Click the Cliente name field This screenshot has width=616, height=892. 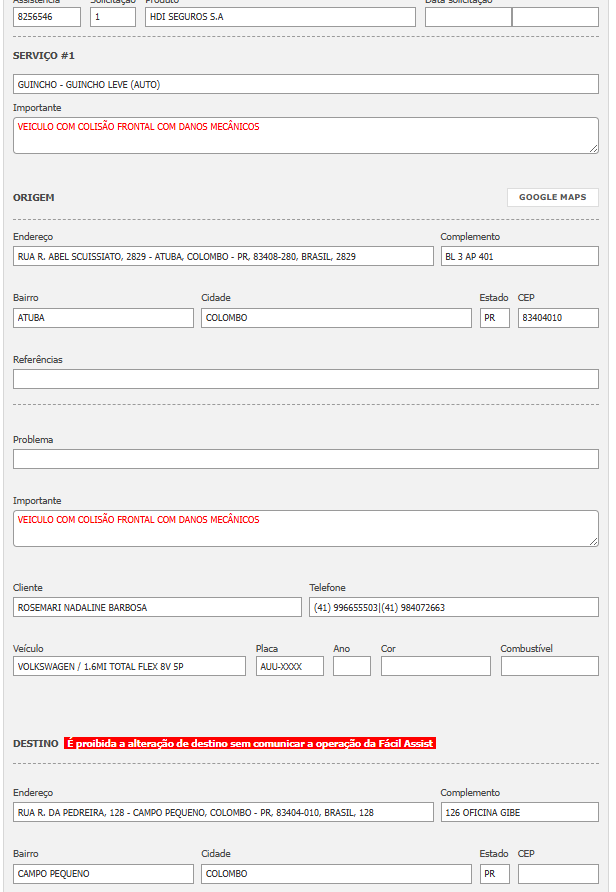[157, 607]
